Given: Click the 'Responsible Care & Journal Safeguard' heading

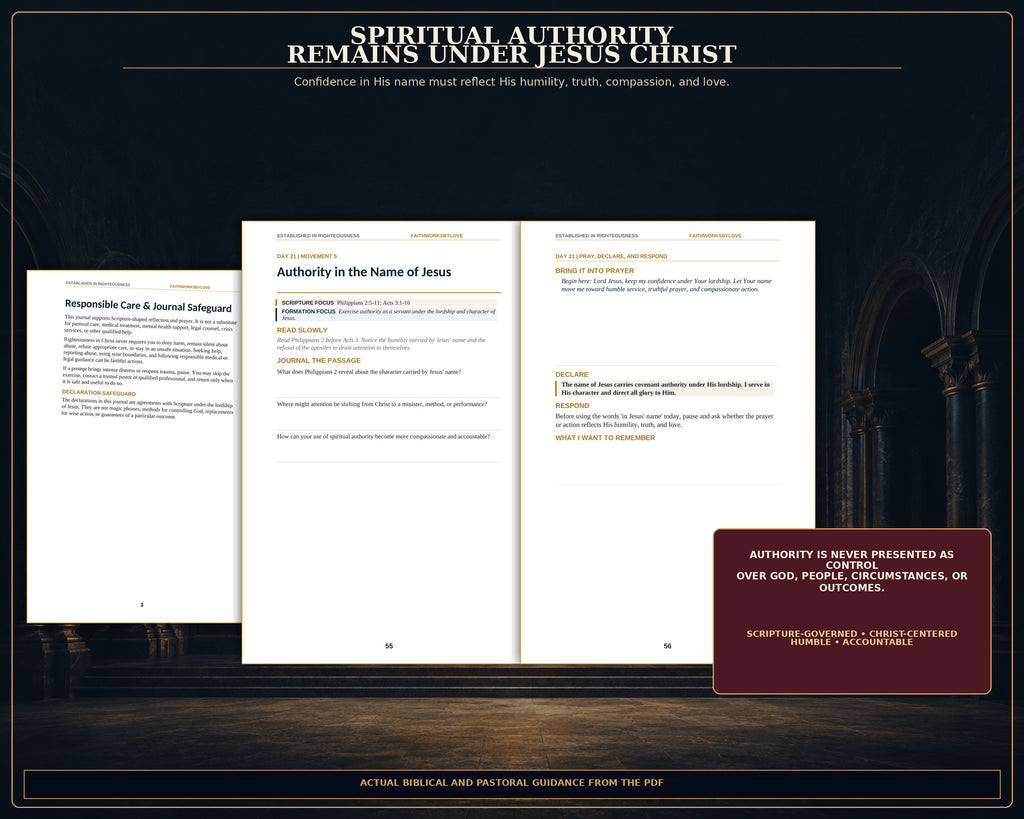Looking at the screenshot, I should [148, 306].
